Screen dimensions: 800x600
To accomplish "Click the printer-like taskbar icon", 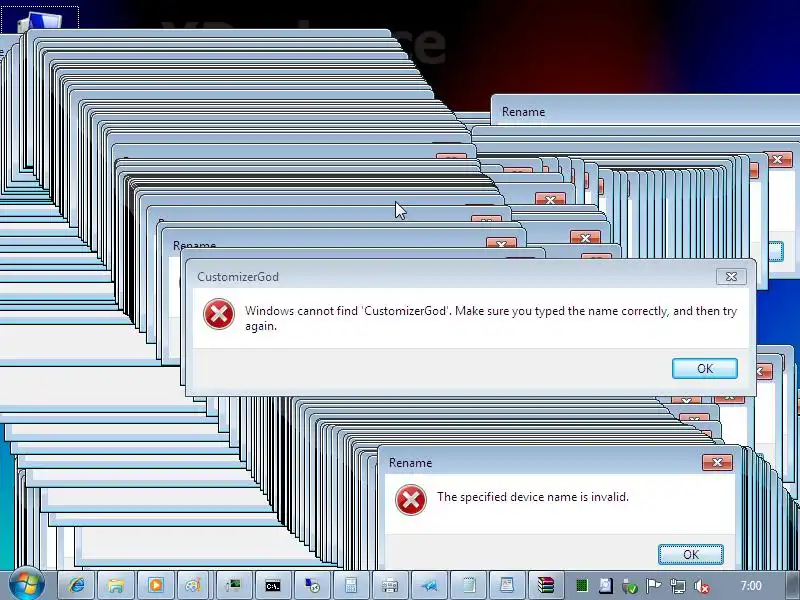I will (390, 585).
